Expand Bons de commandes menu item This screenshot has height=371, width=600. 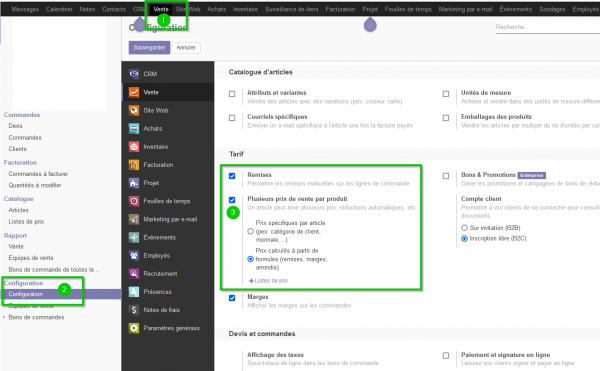pos(36,317)
